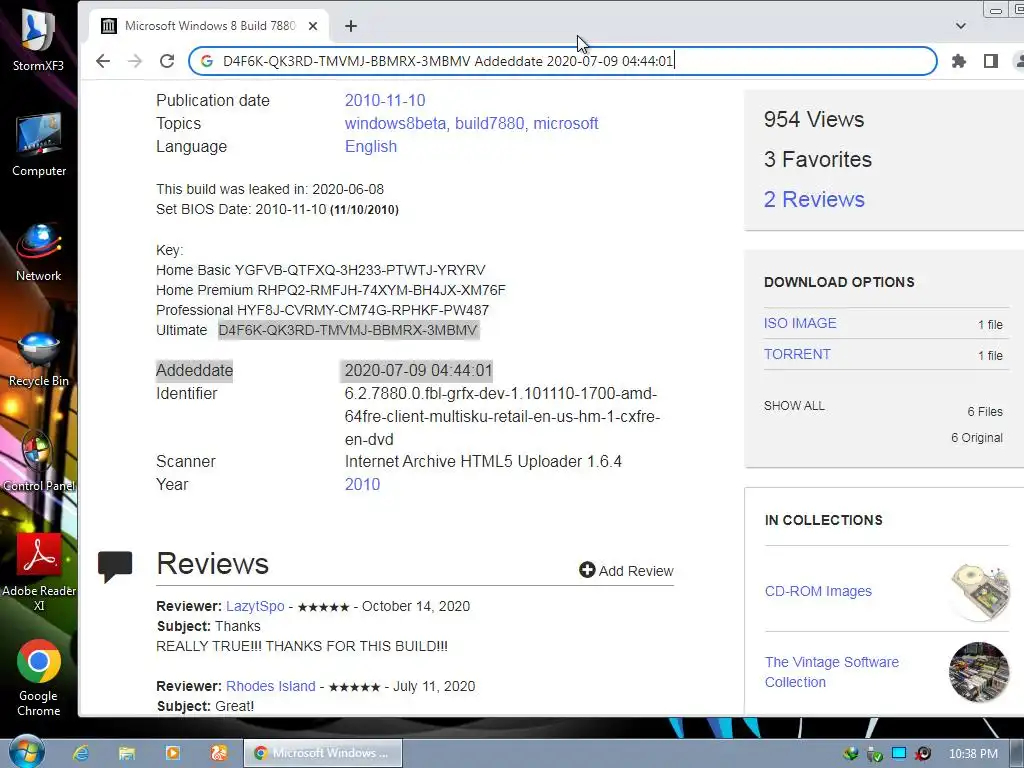Click the 954 Views text
Viewport: 1024px width, 768px height.
pyautogui.click(x=814, y=120)
